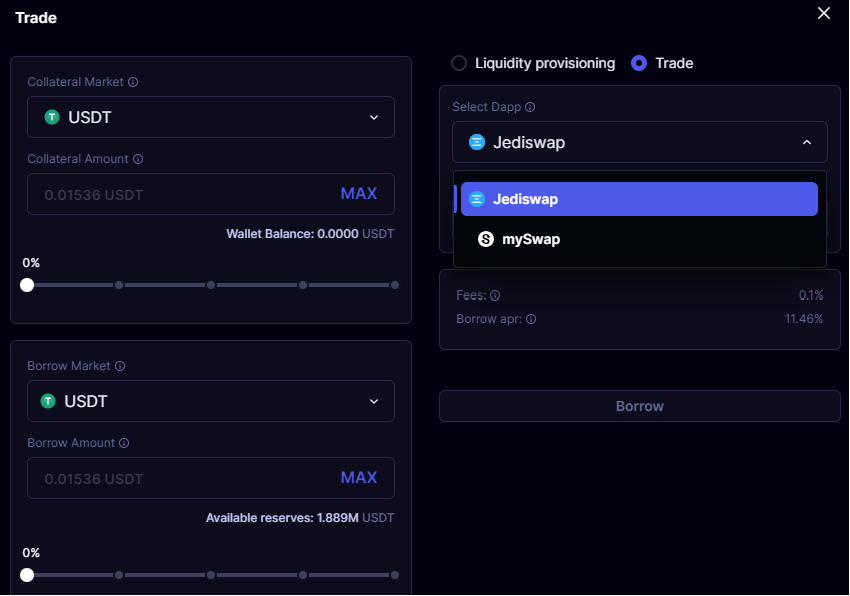Image resolution: width=850 pixels, height=596 pixels.
Task: Click the Collateral Amount input field
Action: point(211,194)
